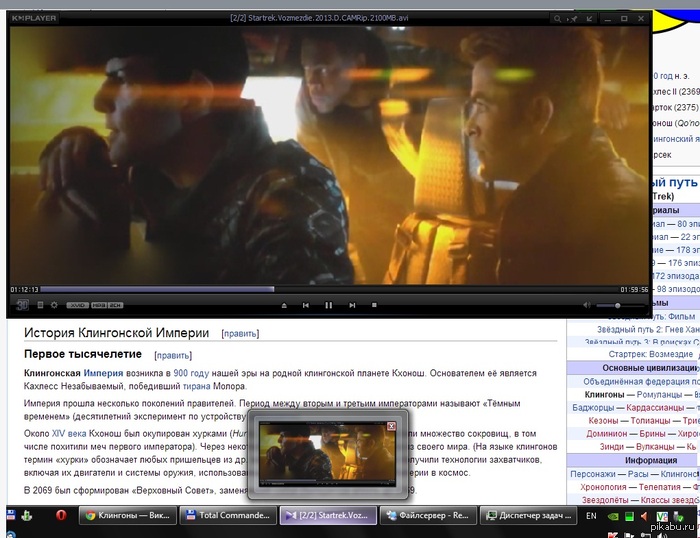Close the taskbar thumbnail preview popup
Screen dimensions: 700x538
coord(391,425)
